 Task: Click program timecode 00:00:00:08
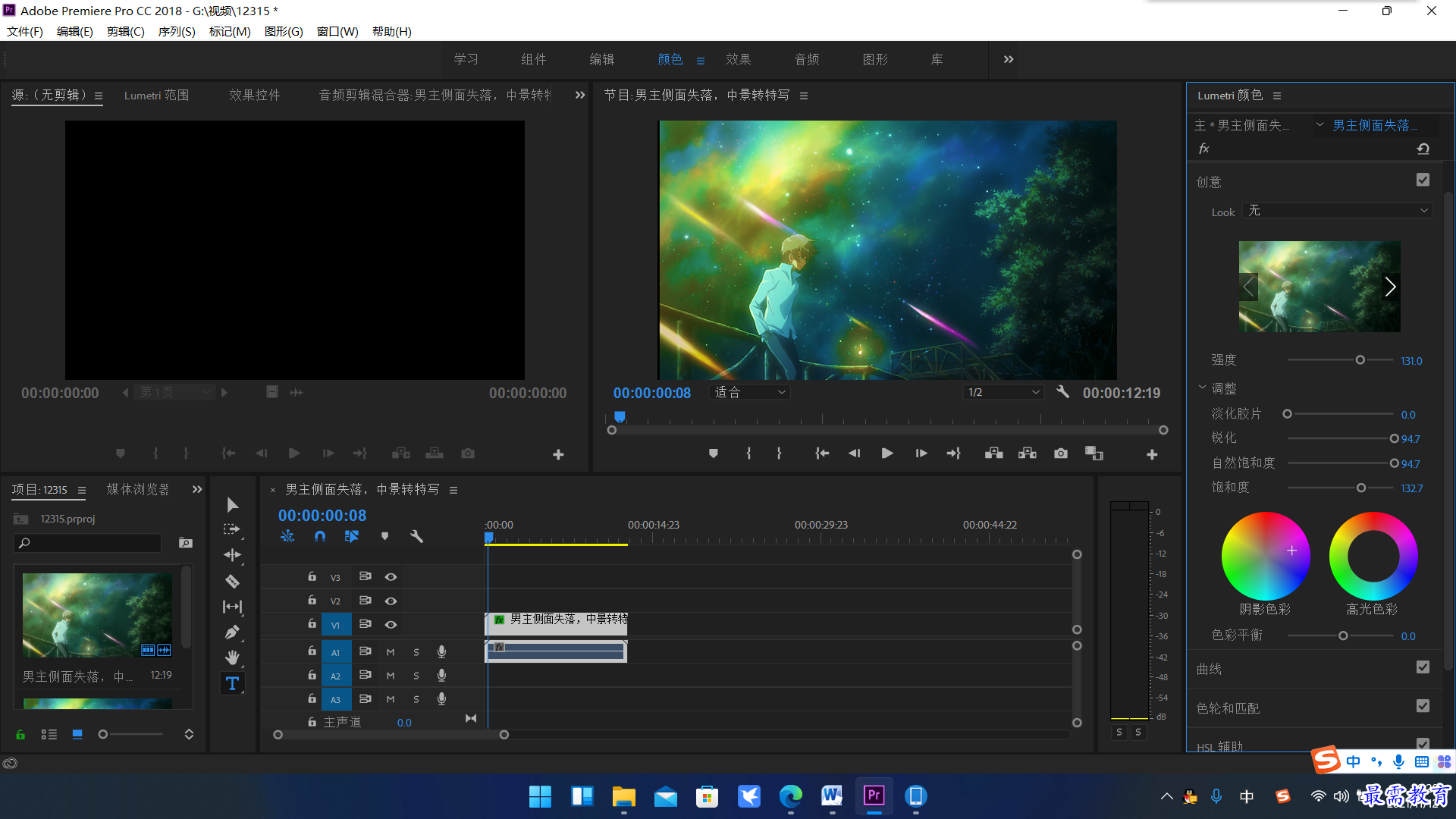click(x=652, y=393)
